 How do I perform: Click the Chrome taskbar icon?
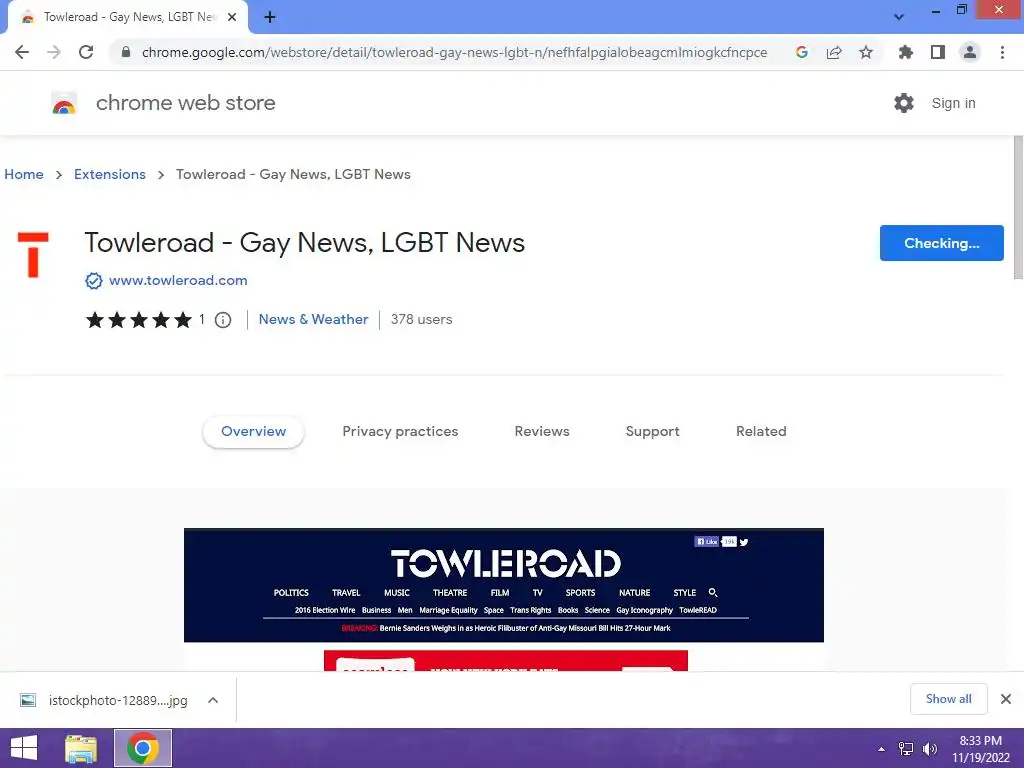coord(143,748)
